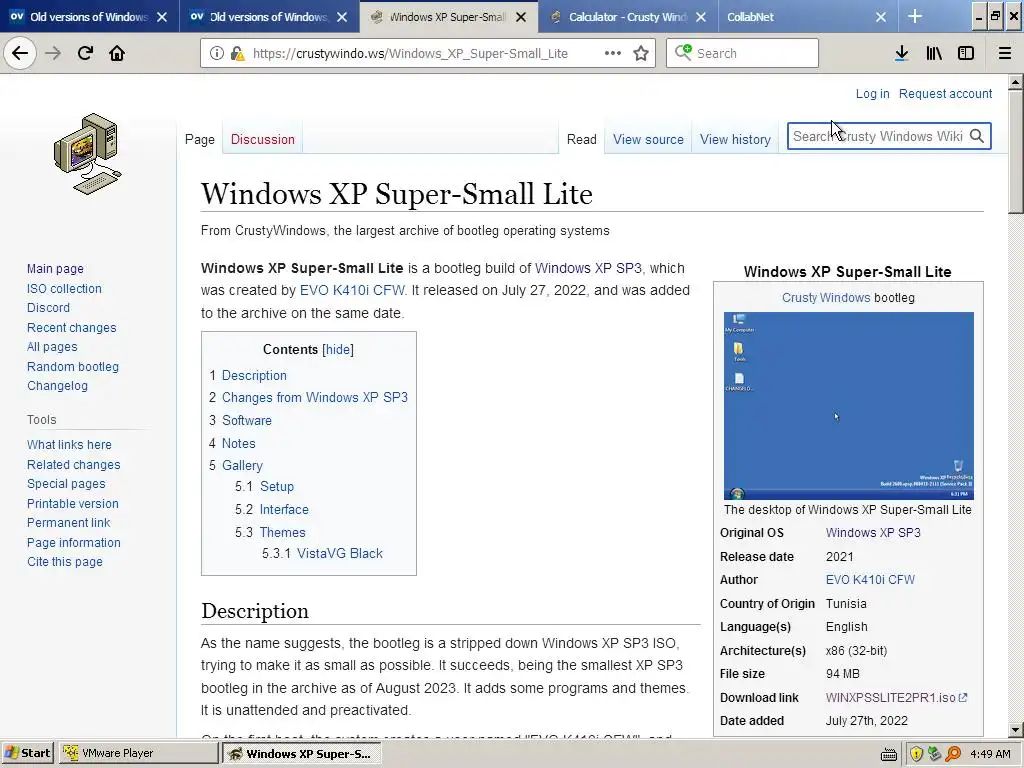Open Windows XP SP3 link in infobox
This screenshot has height=768, width=1024.
pos(872,532)
